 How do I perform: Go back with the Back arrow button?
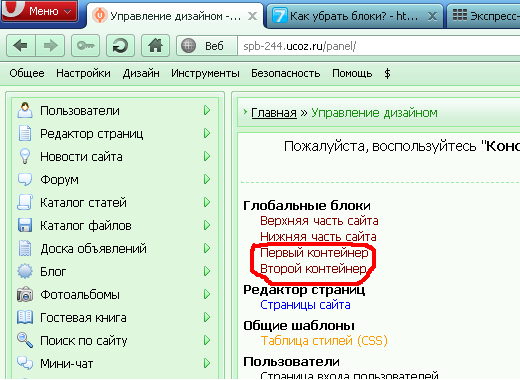point(21,46)
